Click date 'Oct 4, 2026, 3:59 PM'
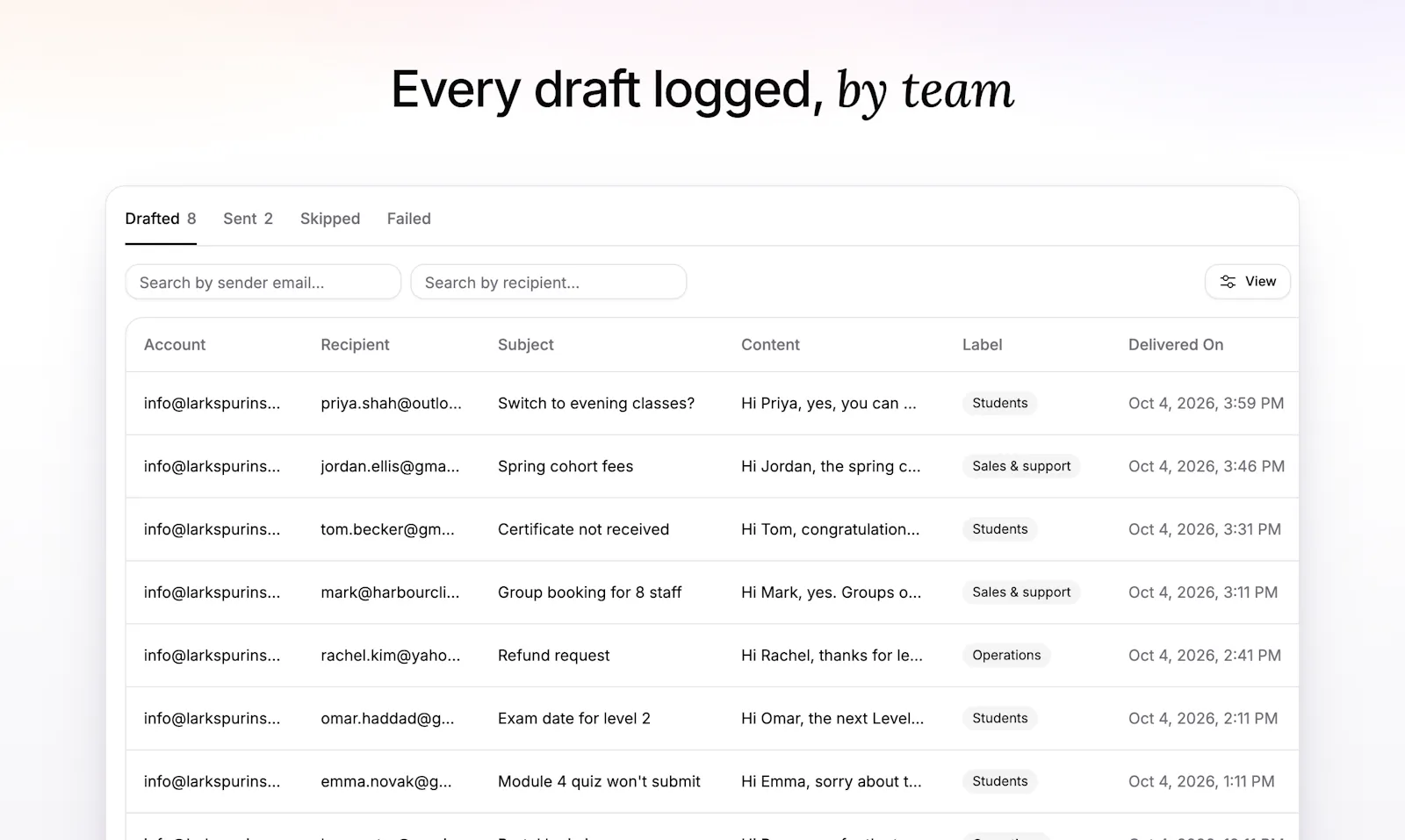Image resolution: width=1405 pixels, height=840 pixels. point(1206,404)
